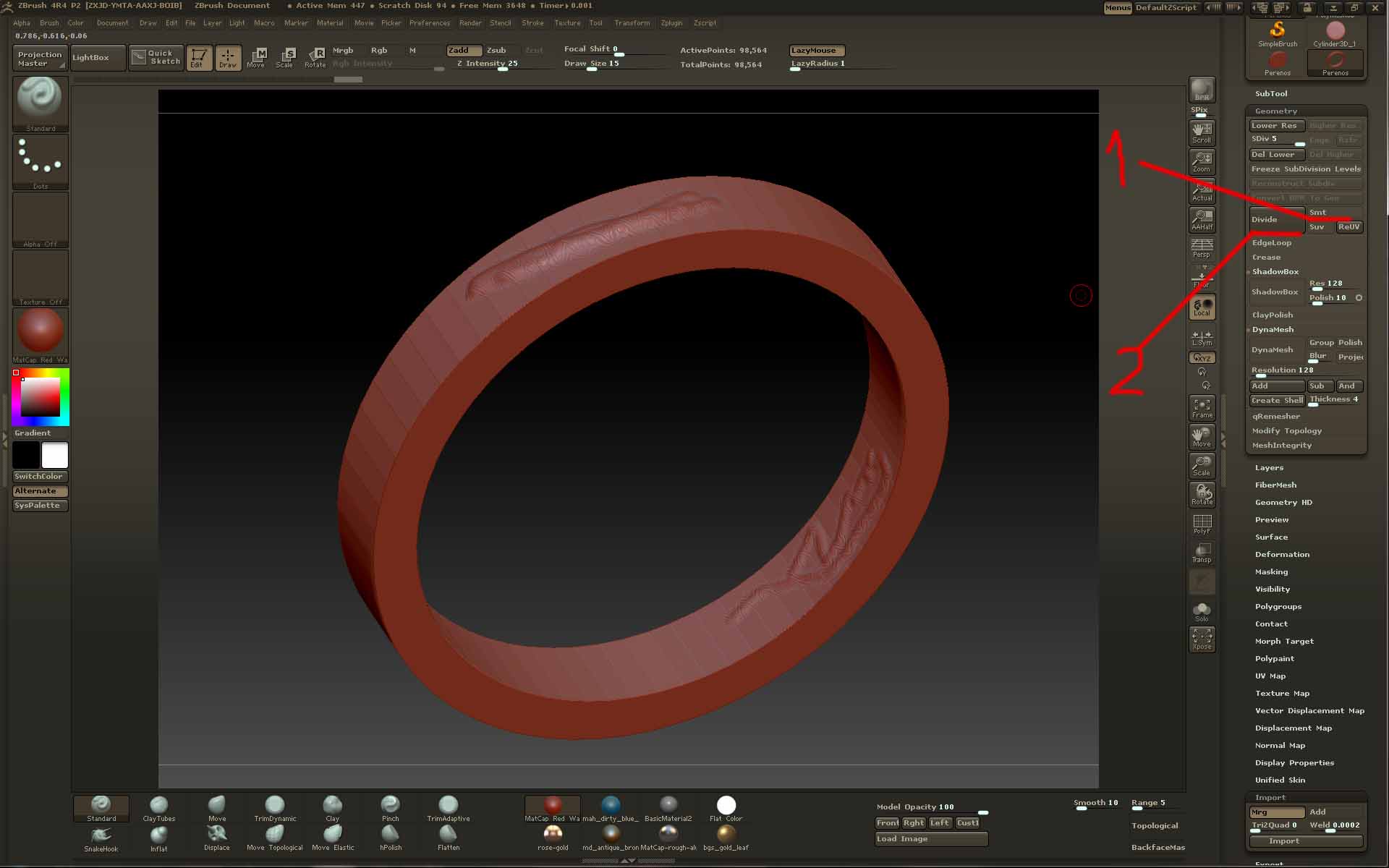Enable PolyF wireframe display icon
The width and height of the screenshot is (1389, 868).
pyautogui.click(x=1202, y=524)
